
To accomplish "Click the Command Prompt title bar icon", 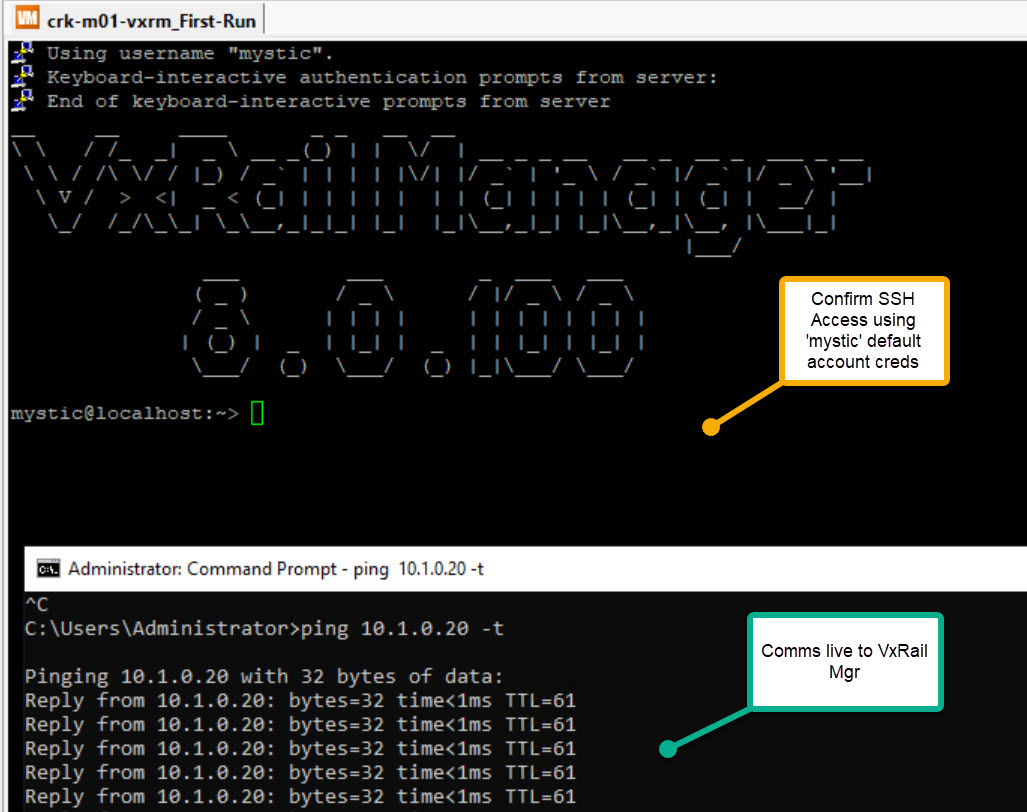I will pyautogui.click(x=47, y=569).
